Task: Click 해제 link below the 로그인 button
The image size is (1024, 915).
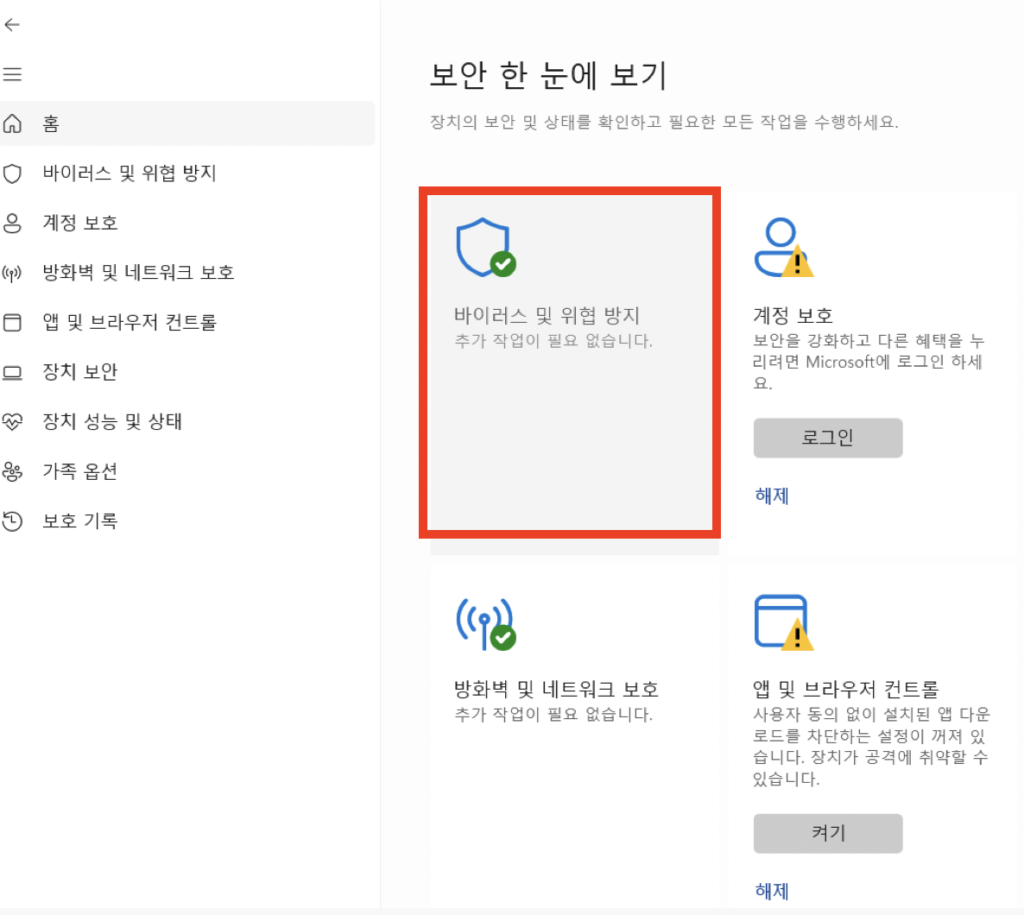Action: 771,496
